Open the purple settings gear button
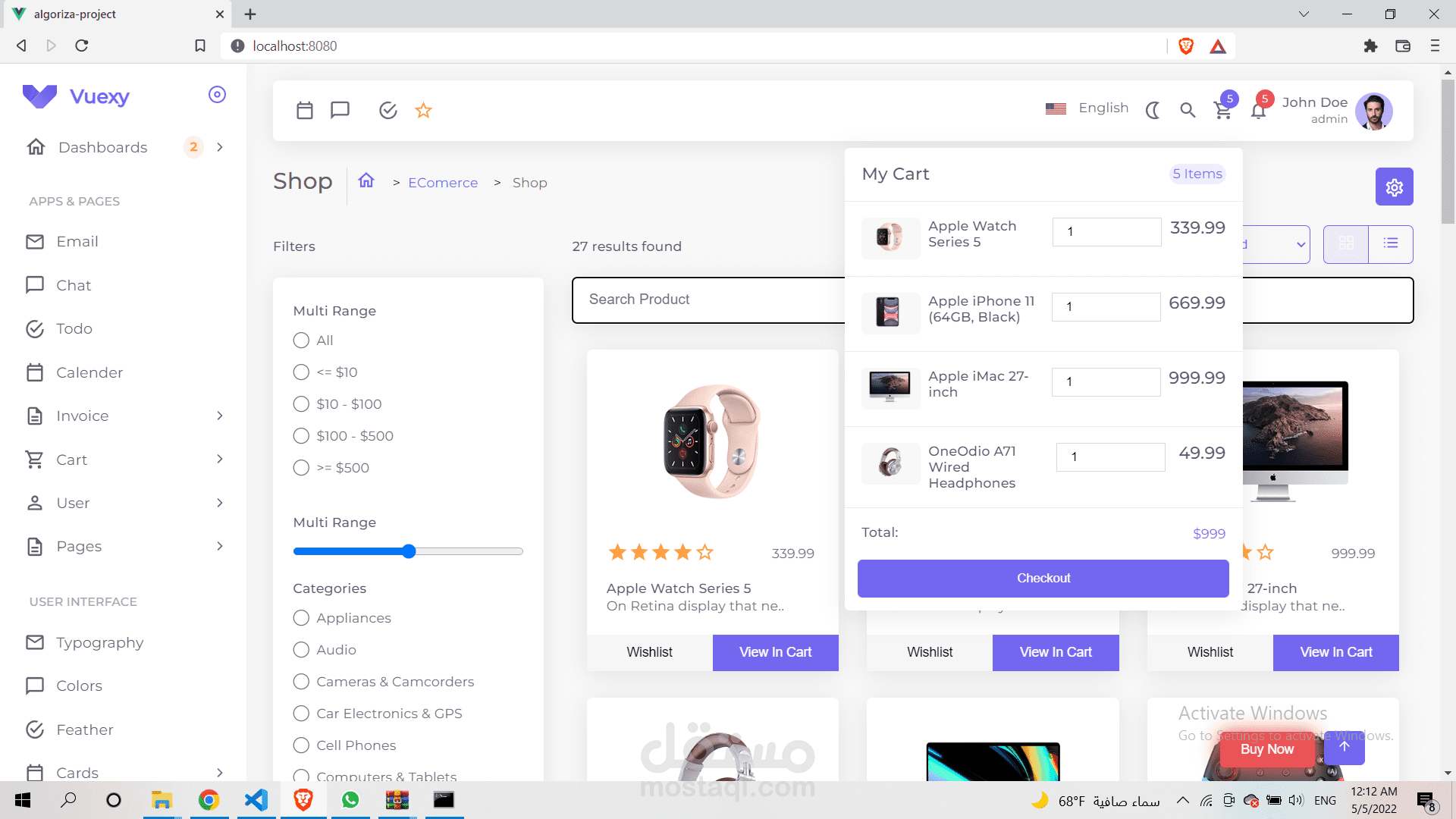This screenshot has height=819, width=1456. 1394,187
